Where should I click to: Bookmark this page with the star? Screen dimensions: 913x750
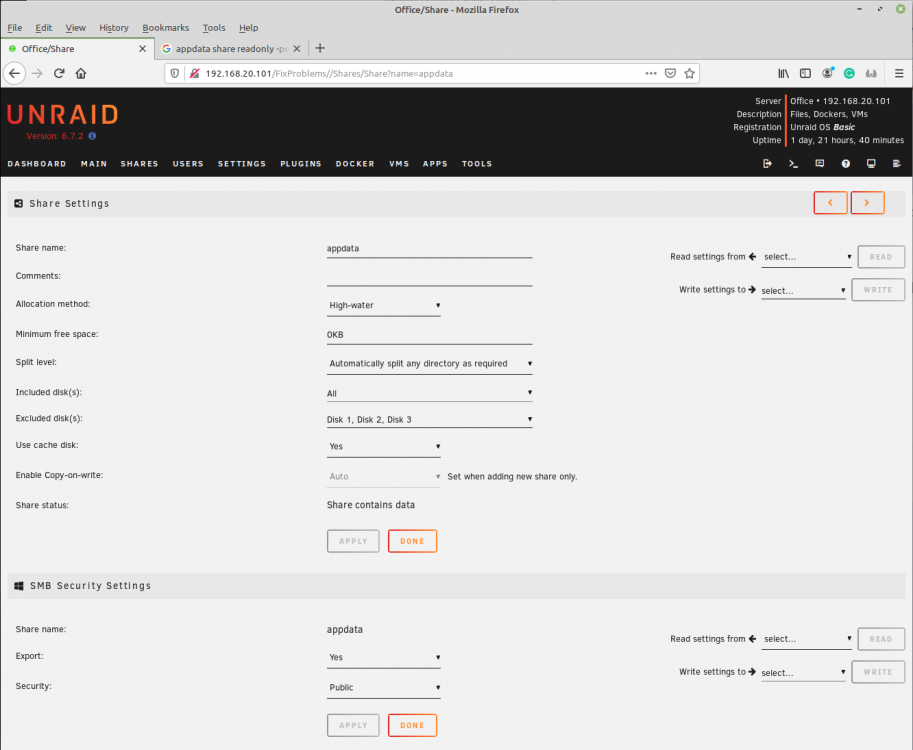click(x=689, y=73)
